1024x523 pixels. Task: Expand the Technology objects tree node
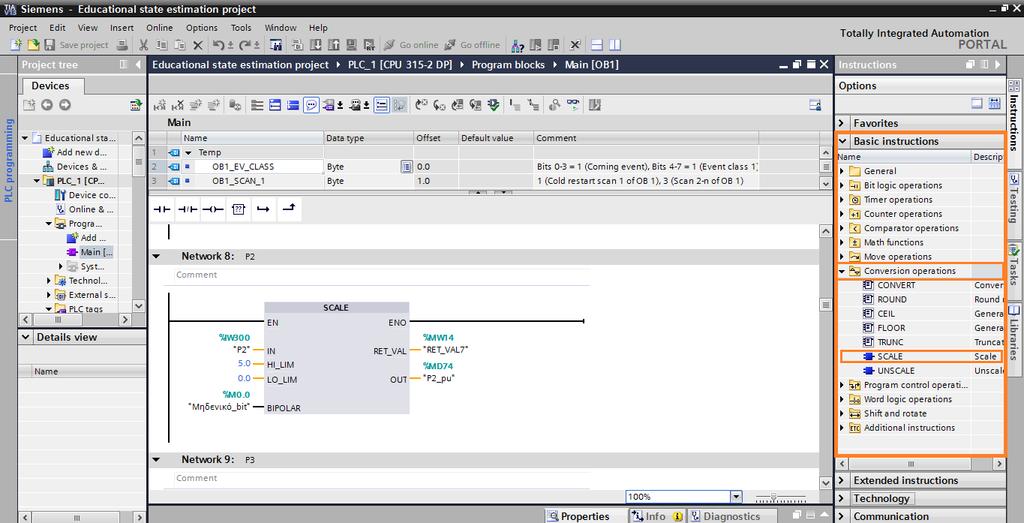click(49, 281)
